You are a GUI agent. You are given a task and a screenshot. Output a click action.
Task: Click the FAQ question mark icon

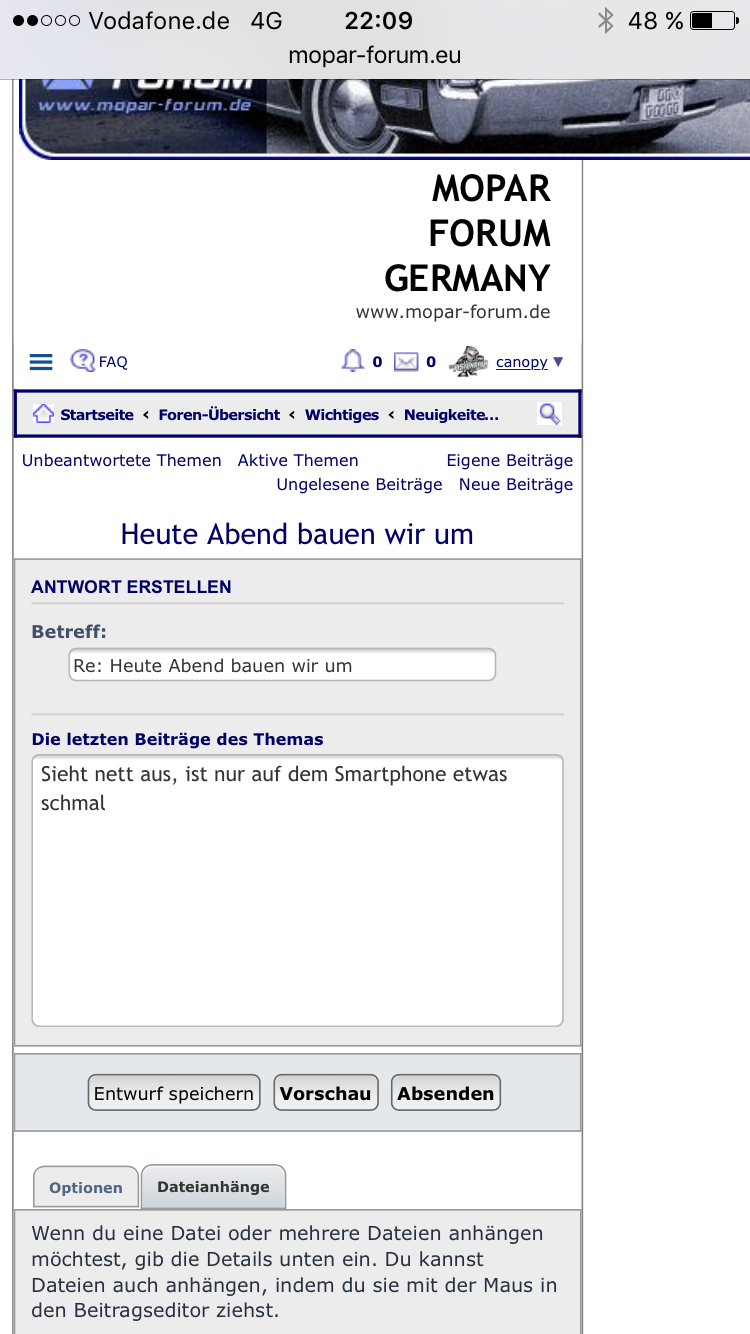tap(82, 361)
